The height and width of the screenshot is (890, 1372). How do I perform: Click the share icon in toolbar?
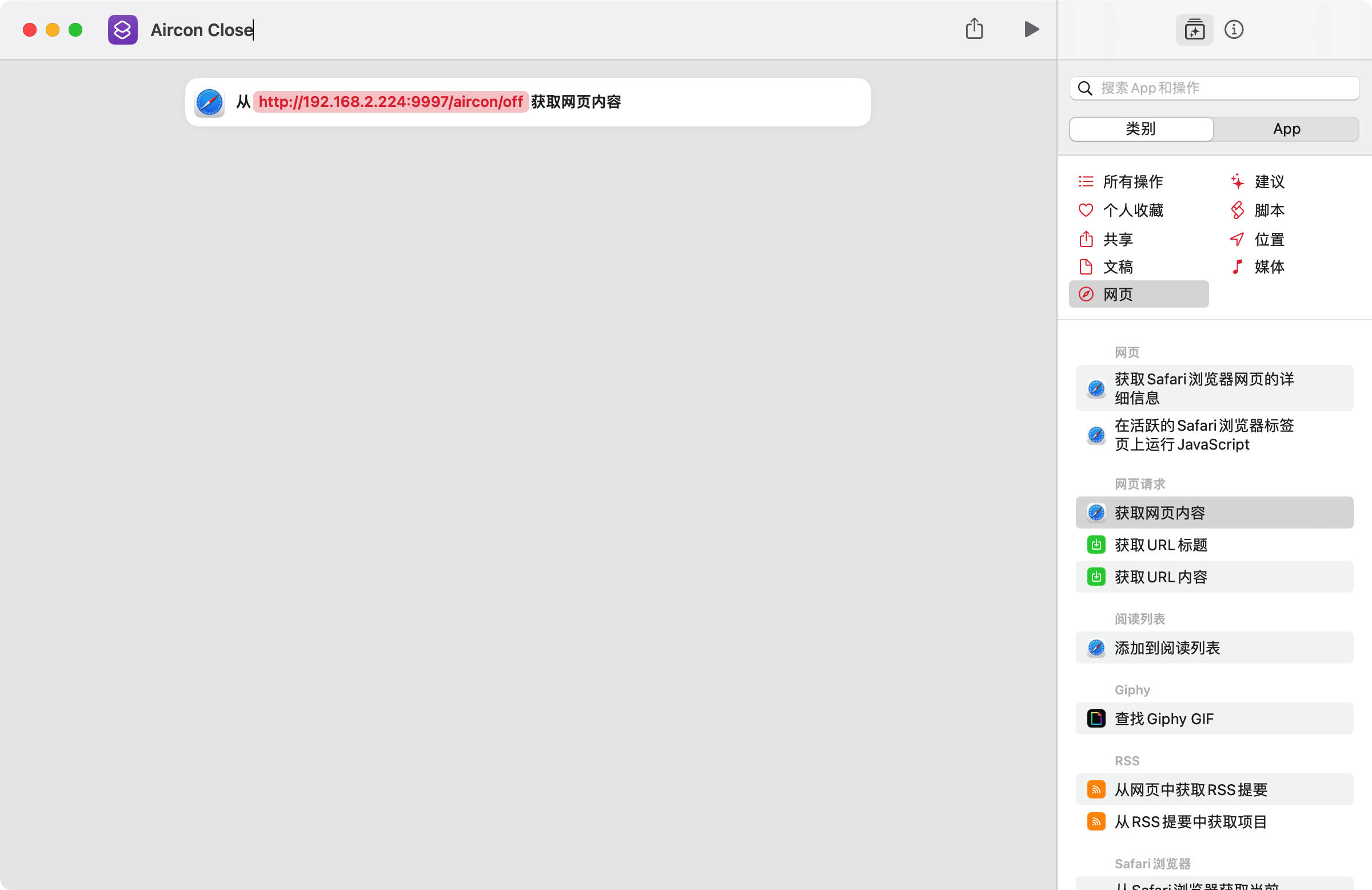[x=974, y=29]
